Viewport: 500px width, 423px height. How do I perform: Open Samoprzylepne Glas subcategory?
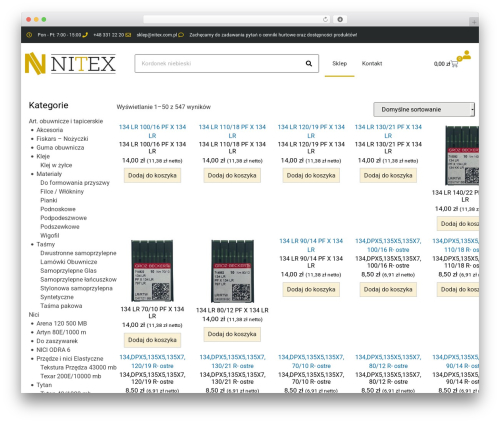tap(68, 271)
